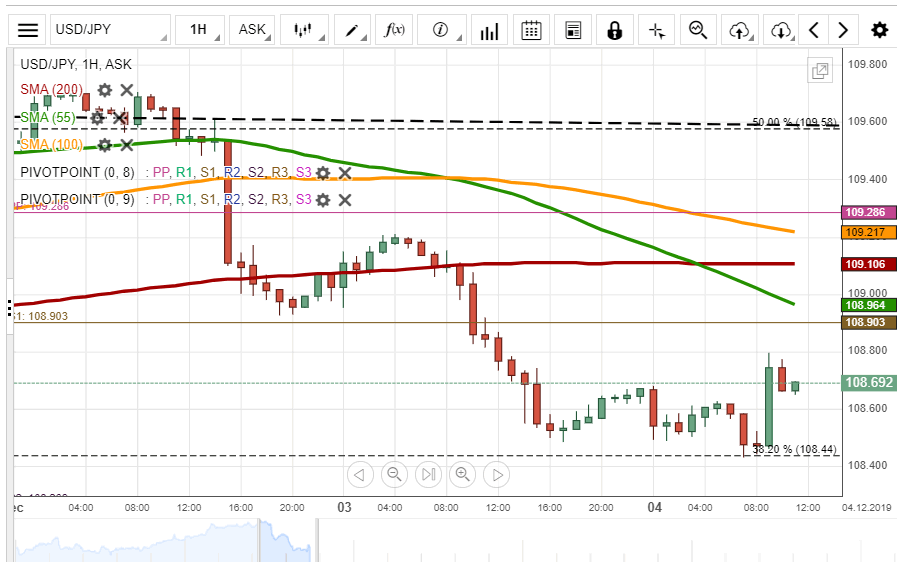Image resolution: width=906 pixels, height=569 pixels.
Task: Click the 108.903 S1 price label
Action: 868,322
